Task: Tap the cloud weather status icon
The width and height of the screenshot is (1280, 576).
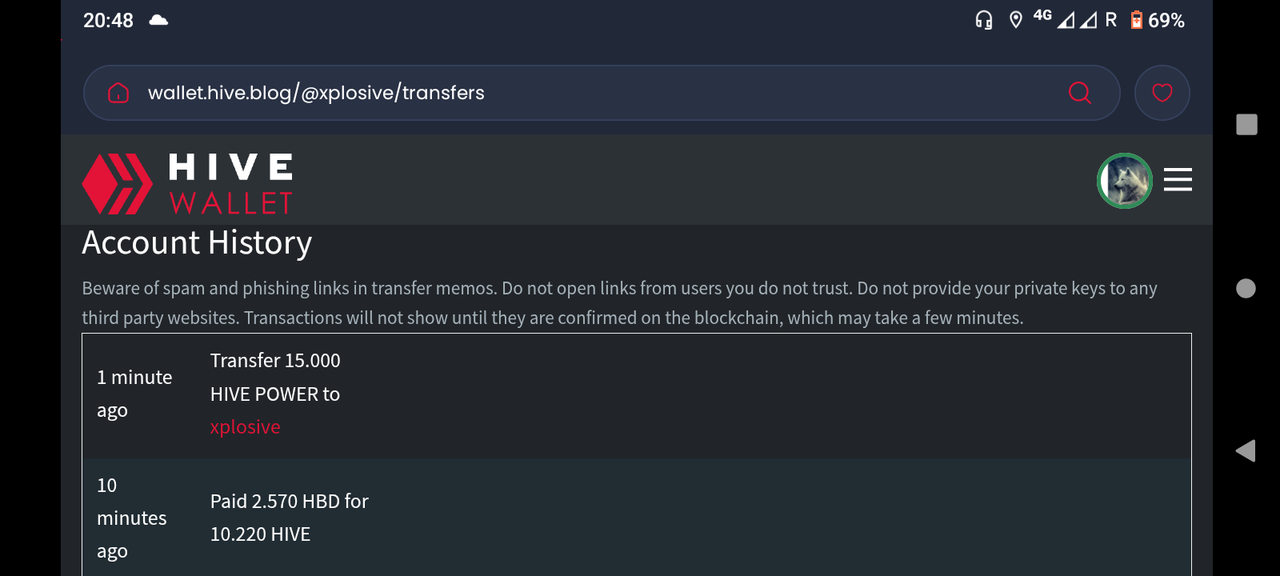Action: point(158,20)
